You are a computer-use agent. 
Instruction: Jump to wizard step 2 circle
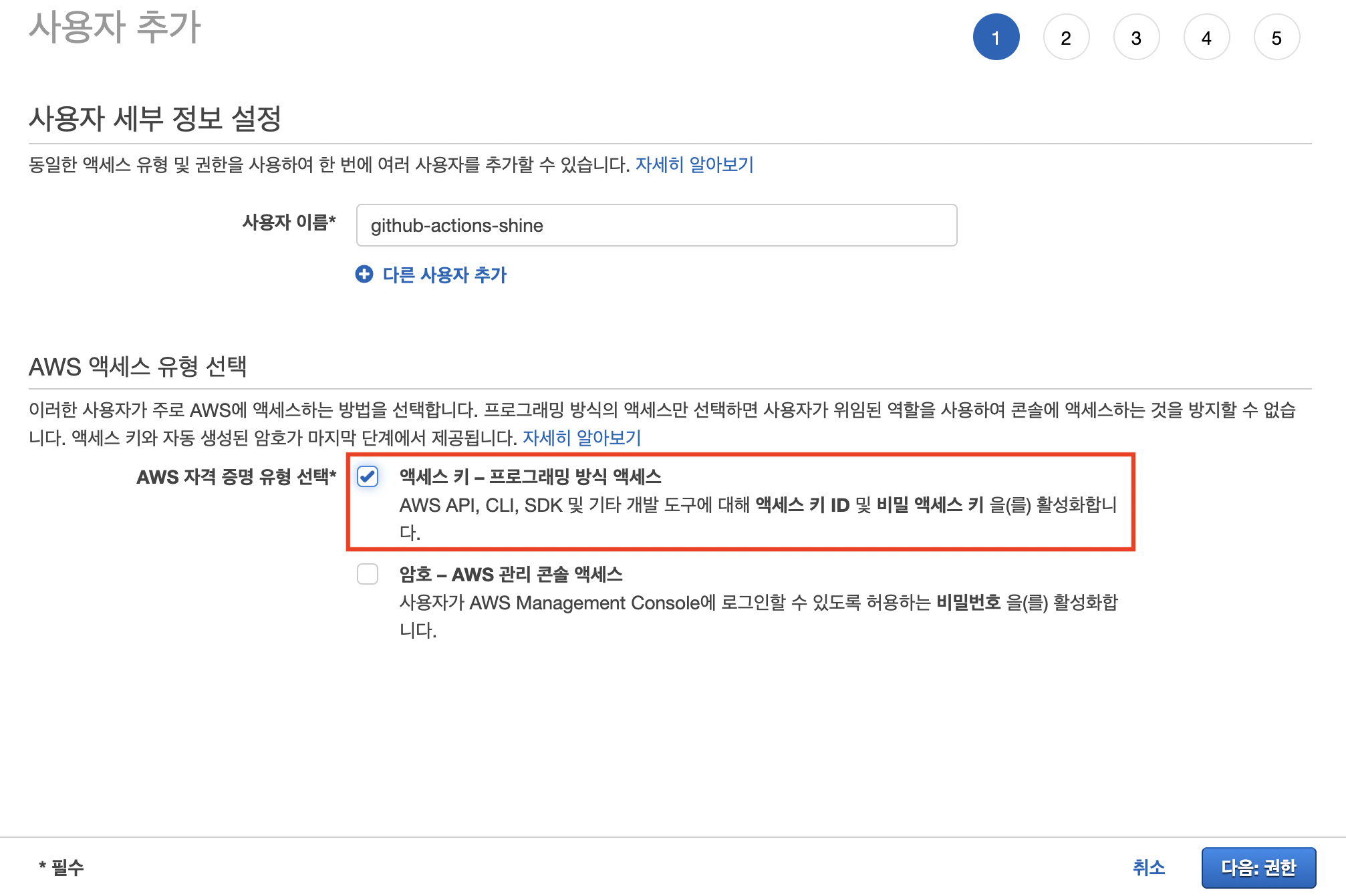point(1066,37)
